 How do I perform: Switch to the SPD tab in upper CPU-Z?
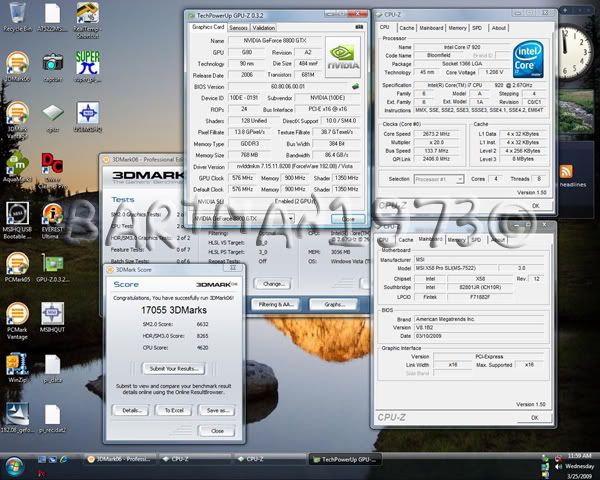point(477,28)
